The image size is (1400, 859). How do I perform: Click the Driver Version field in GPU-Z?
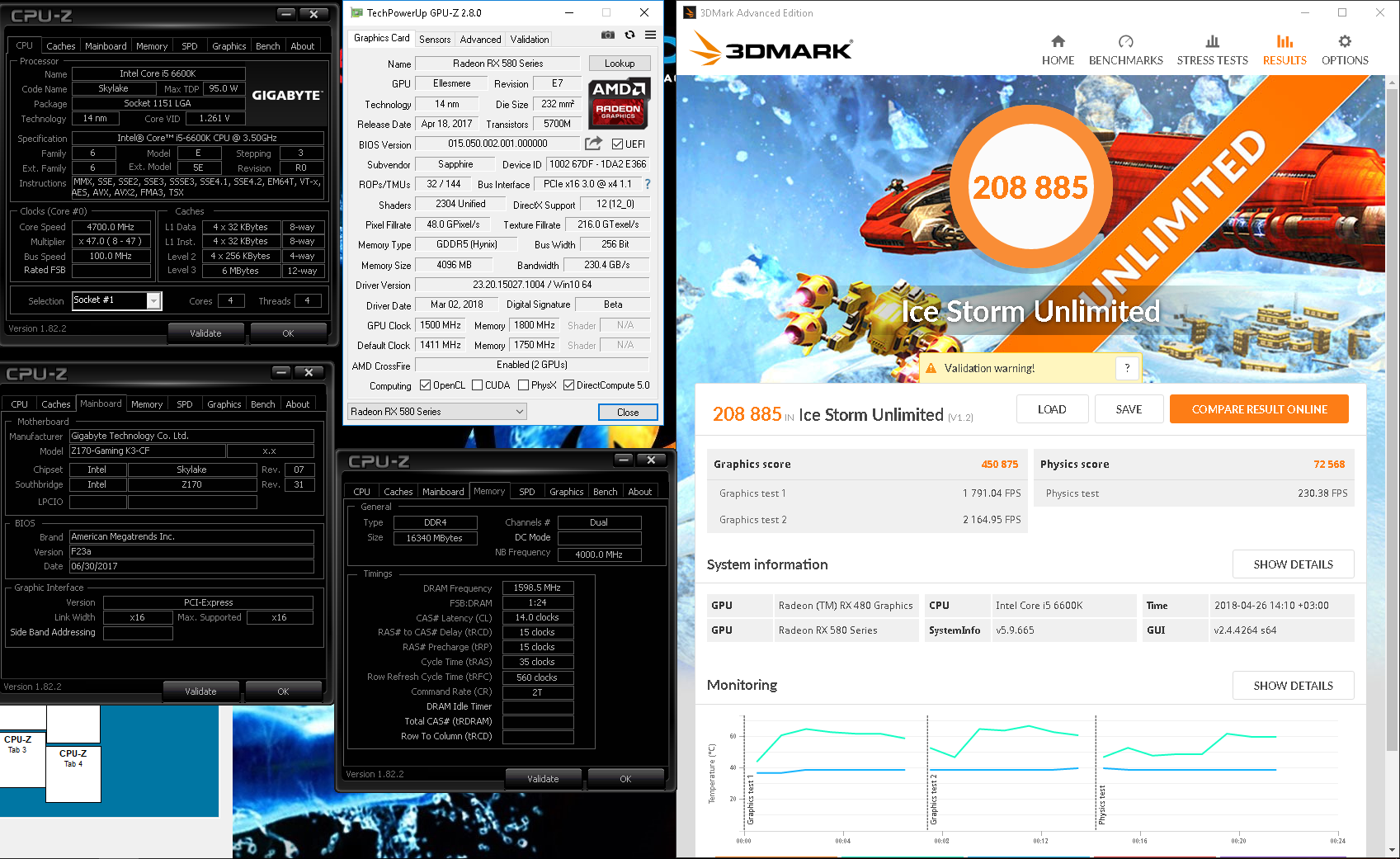pos(532,285)
